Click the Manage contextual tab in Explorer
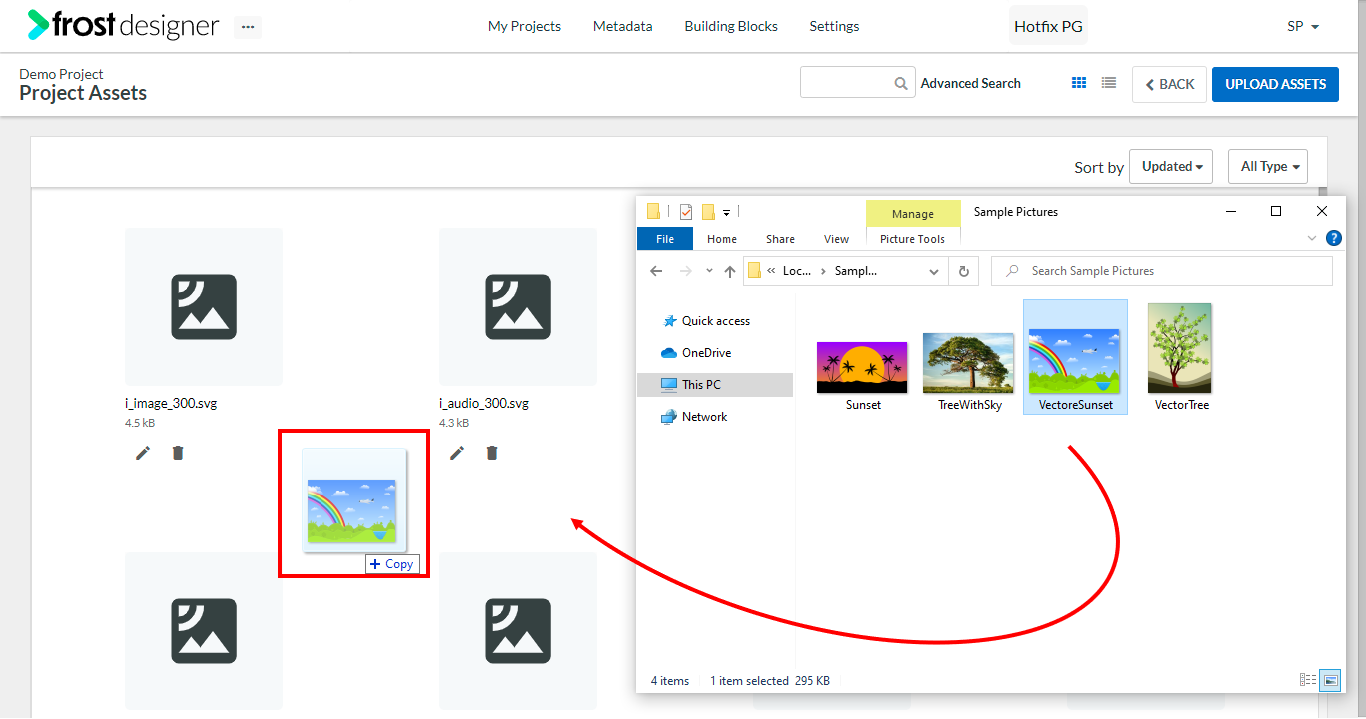The width and height of the screenshot is (1366, 719). [913, 214]
